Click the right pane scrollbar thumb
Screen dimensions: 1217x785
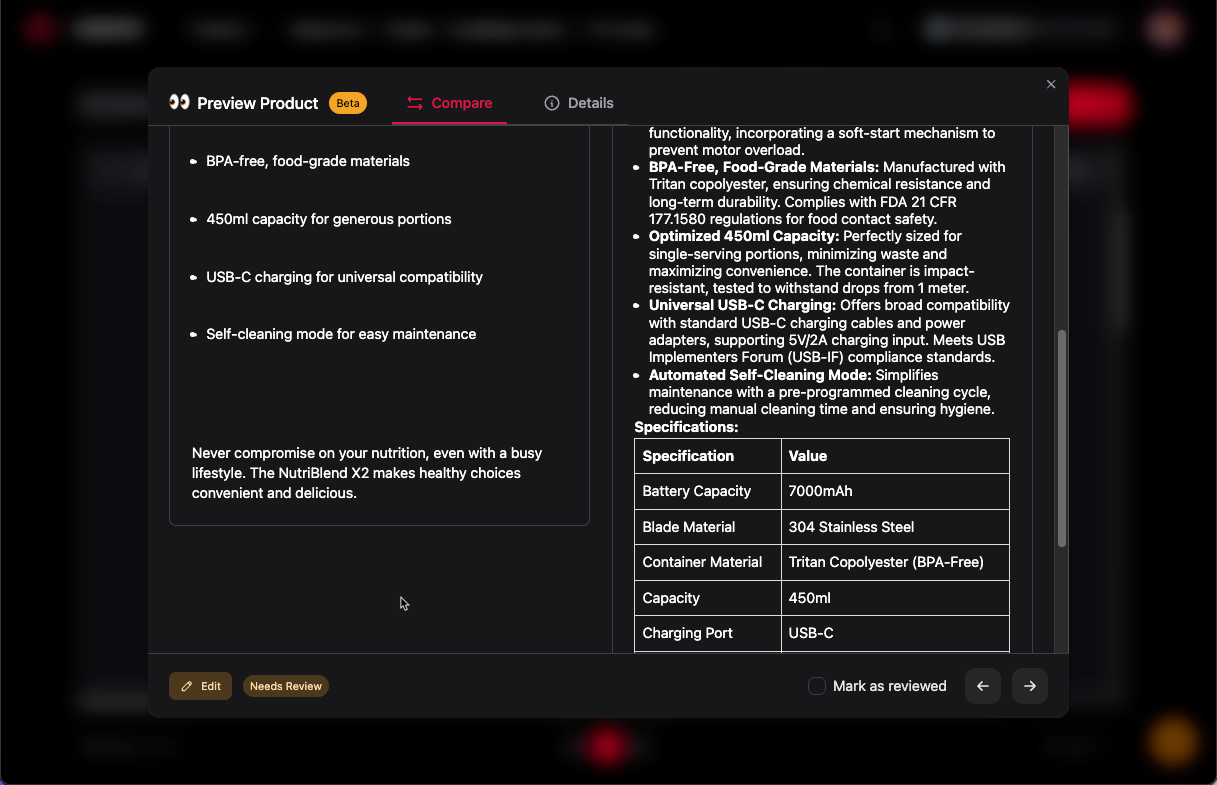pos(1062,438)
